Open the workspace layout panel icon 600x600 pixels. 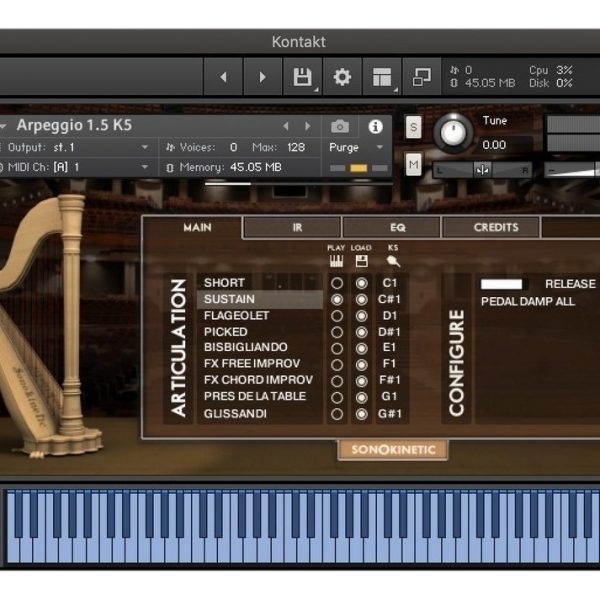382,77
